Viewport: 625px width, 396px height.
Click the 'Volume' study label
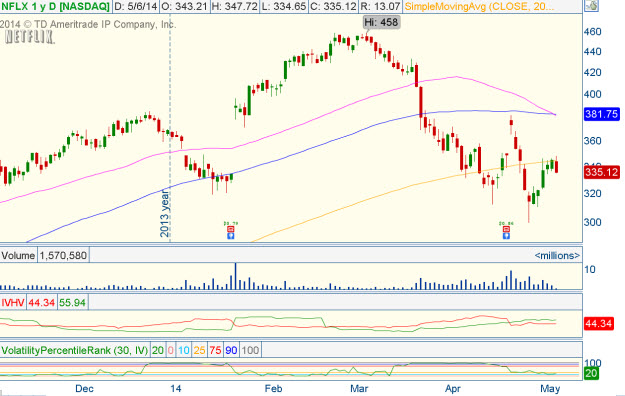point(18,255)
